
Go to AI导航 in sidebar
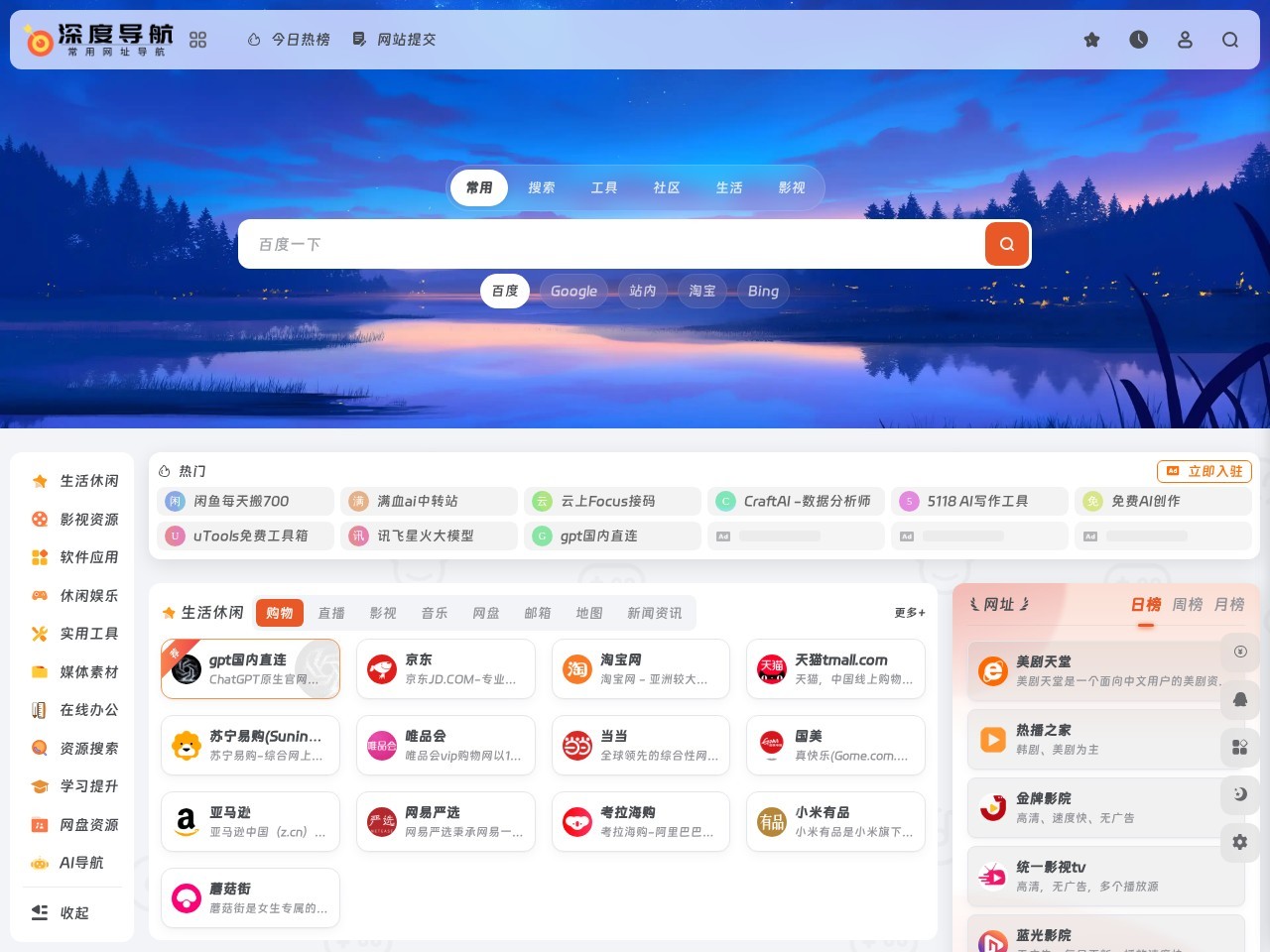(x=67, y=862)
